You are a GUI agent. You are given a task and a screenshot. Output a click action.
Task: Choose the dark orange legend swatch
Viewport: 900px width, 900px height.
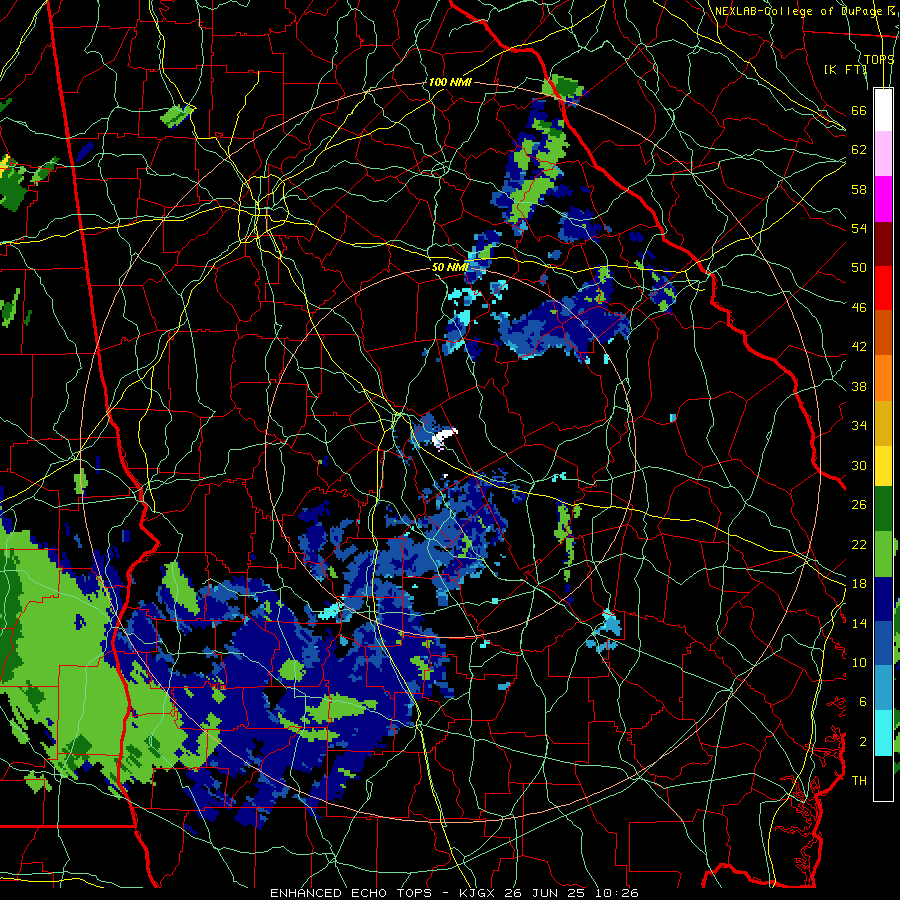tap(883, 332)
